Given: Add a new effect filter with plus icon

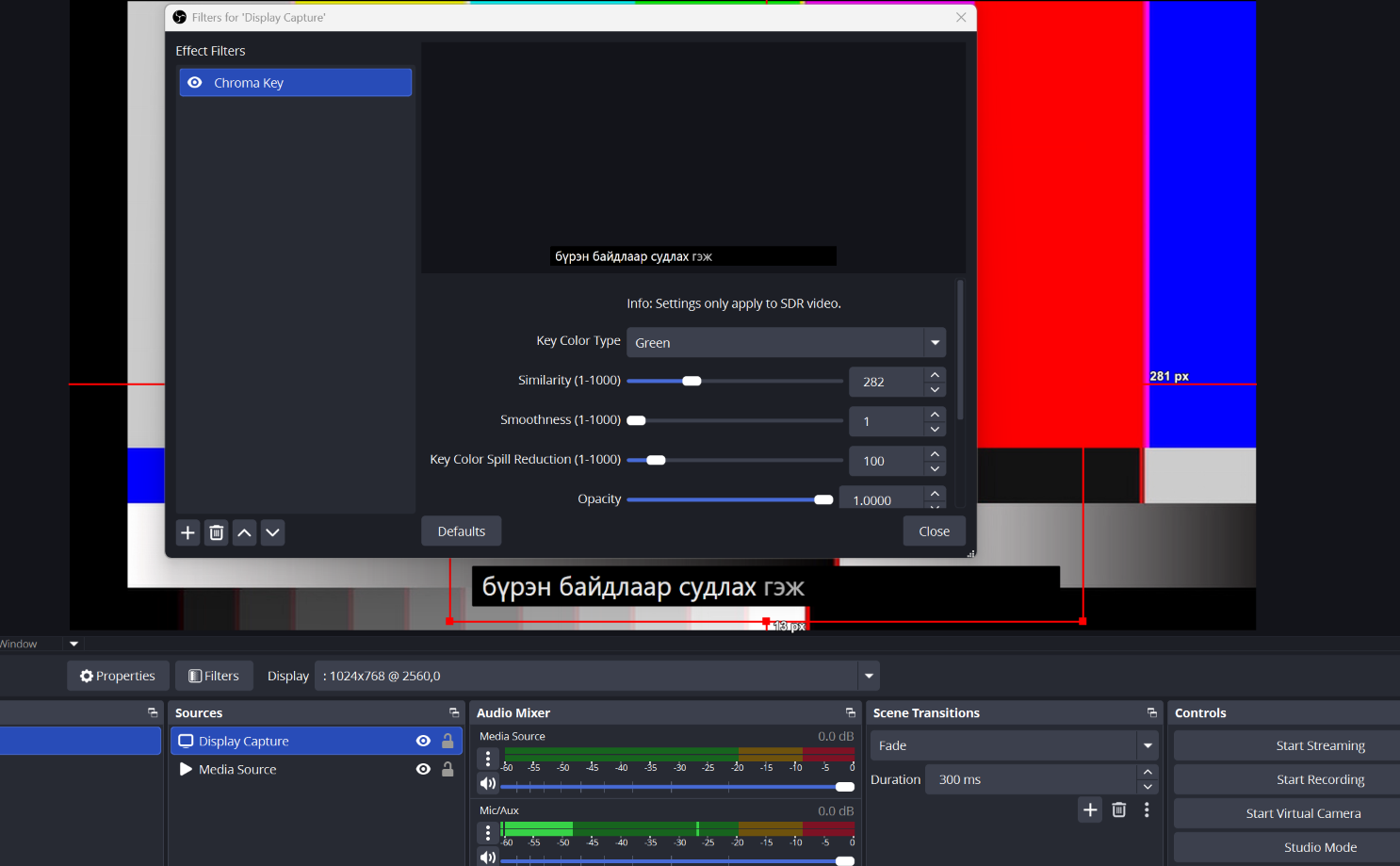Looking at the screenshot, I should click(x=187, y=532).
